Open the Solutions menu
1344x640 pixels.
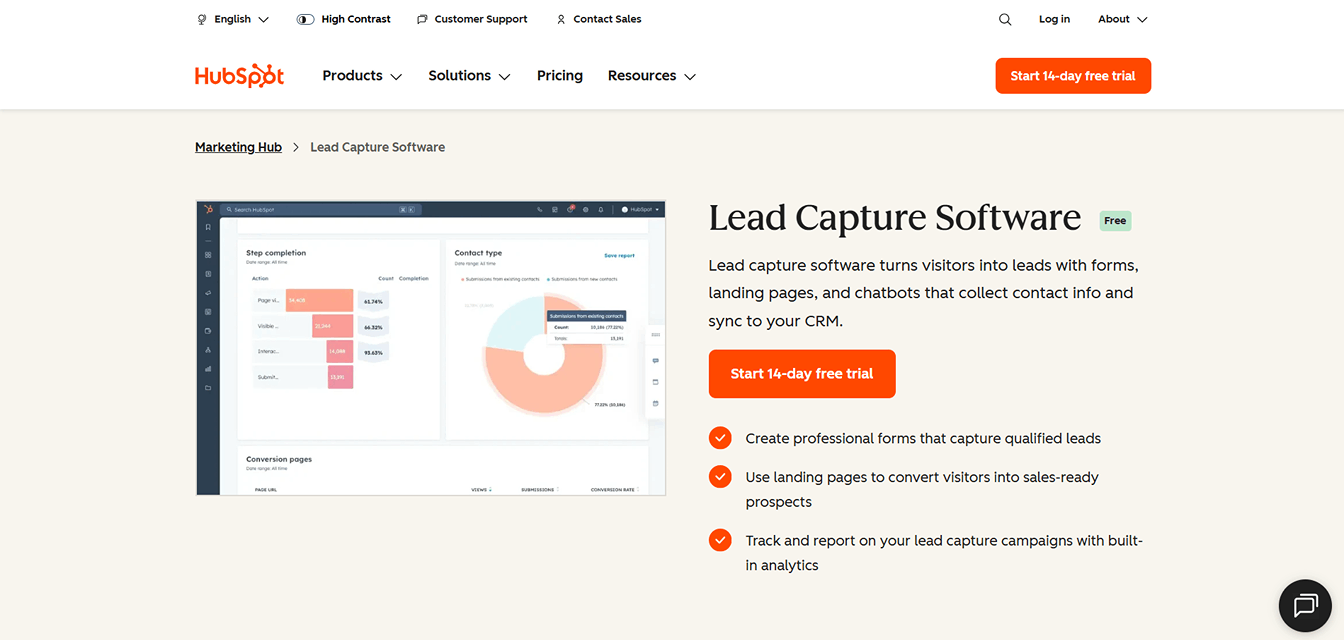point(468,75)
